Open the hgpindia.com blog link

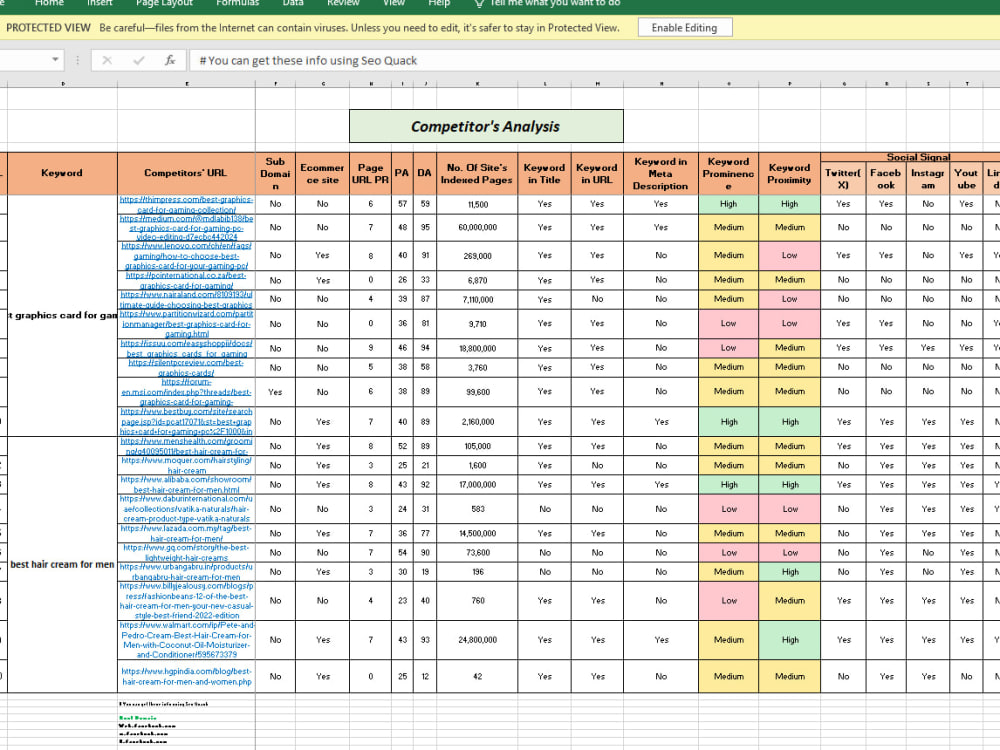tap(186, 676)
